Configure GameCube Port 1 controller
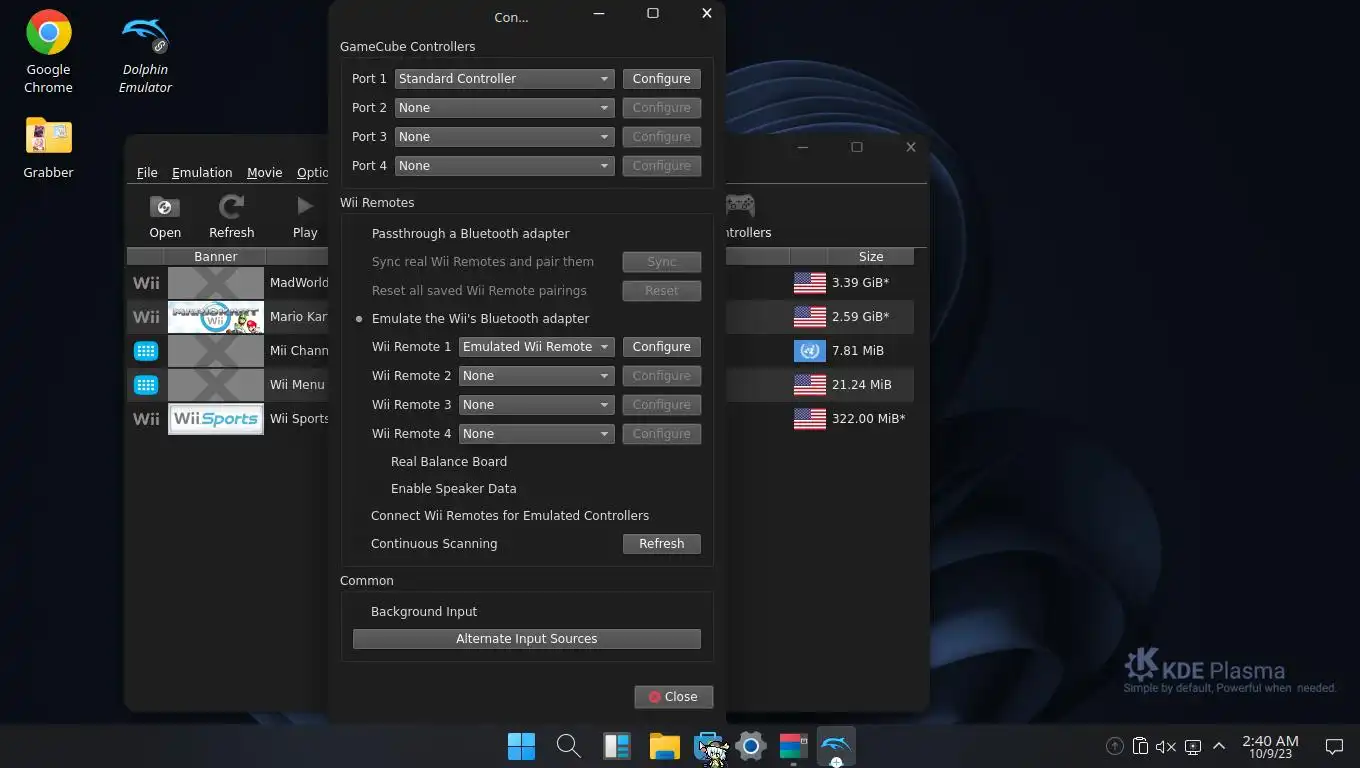Viewport: 1360px width, 768px height. click(661, 78)
